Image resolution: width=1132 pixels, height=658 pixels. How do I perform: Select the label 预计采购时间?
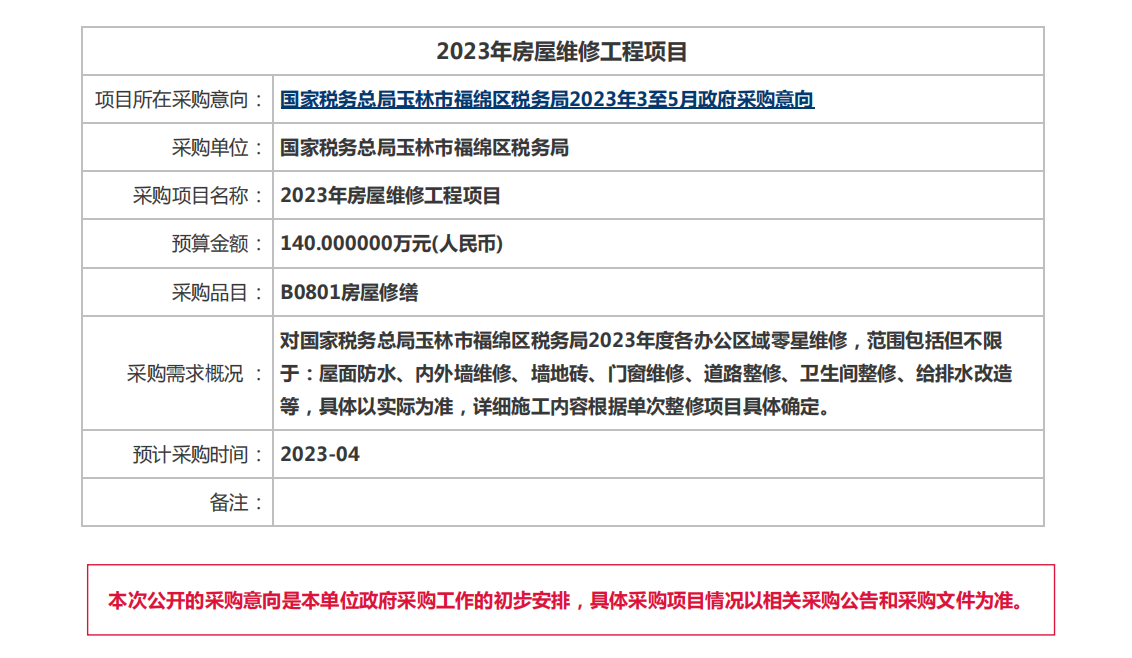(x=199, y=455)
